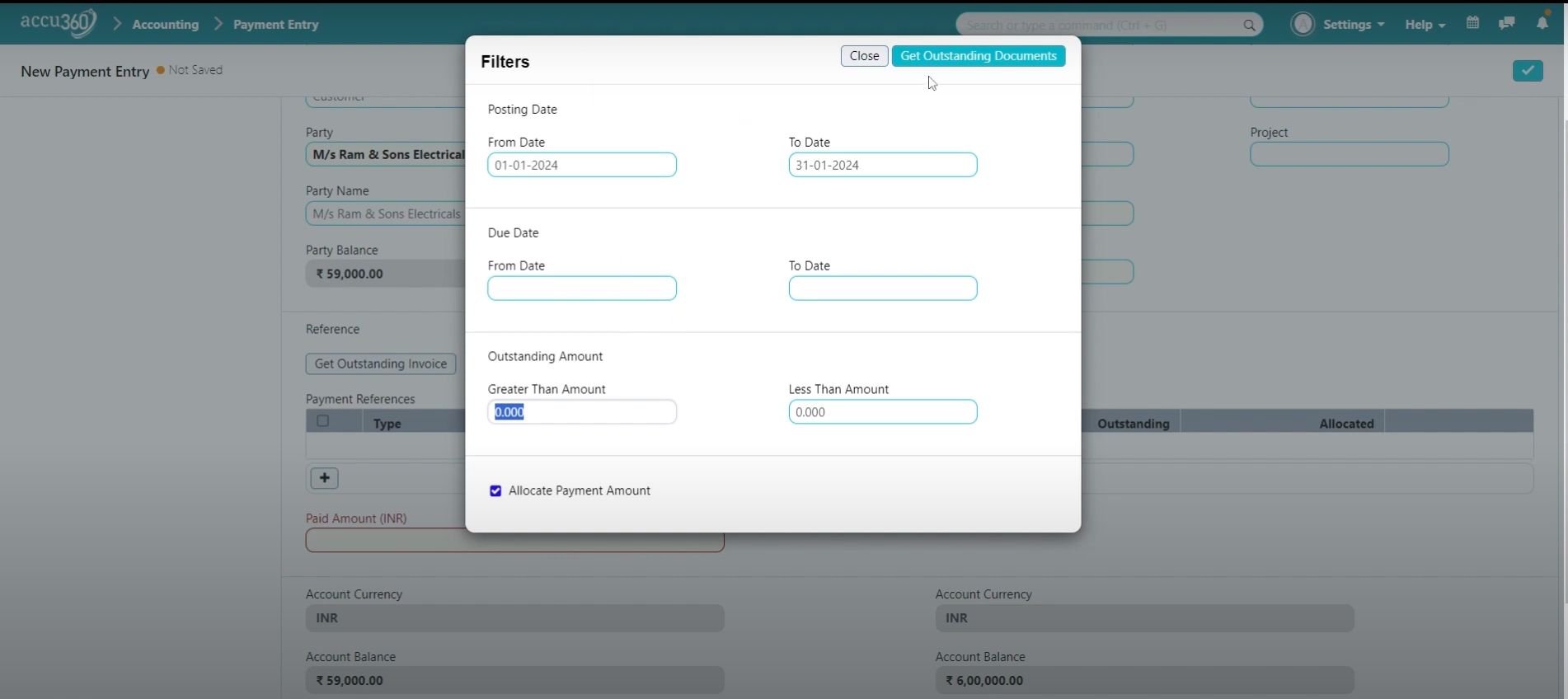Click Get Outstanding Invoice button
Viewport: 1568px width, 699px height.
click(x=381, y=364)
